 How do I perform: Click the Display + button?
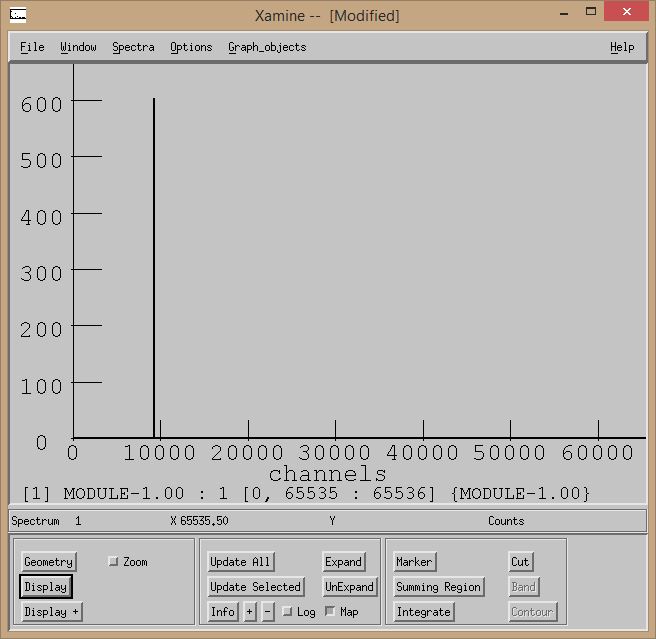(x=52, y=611)
